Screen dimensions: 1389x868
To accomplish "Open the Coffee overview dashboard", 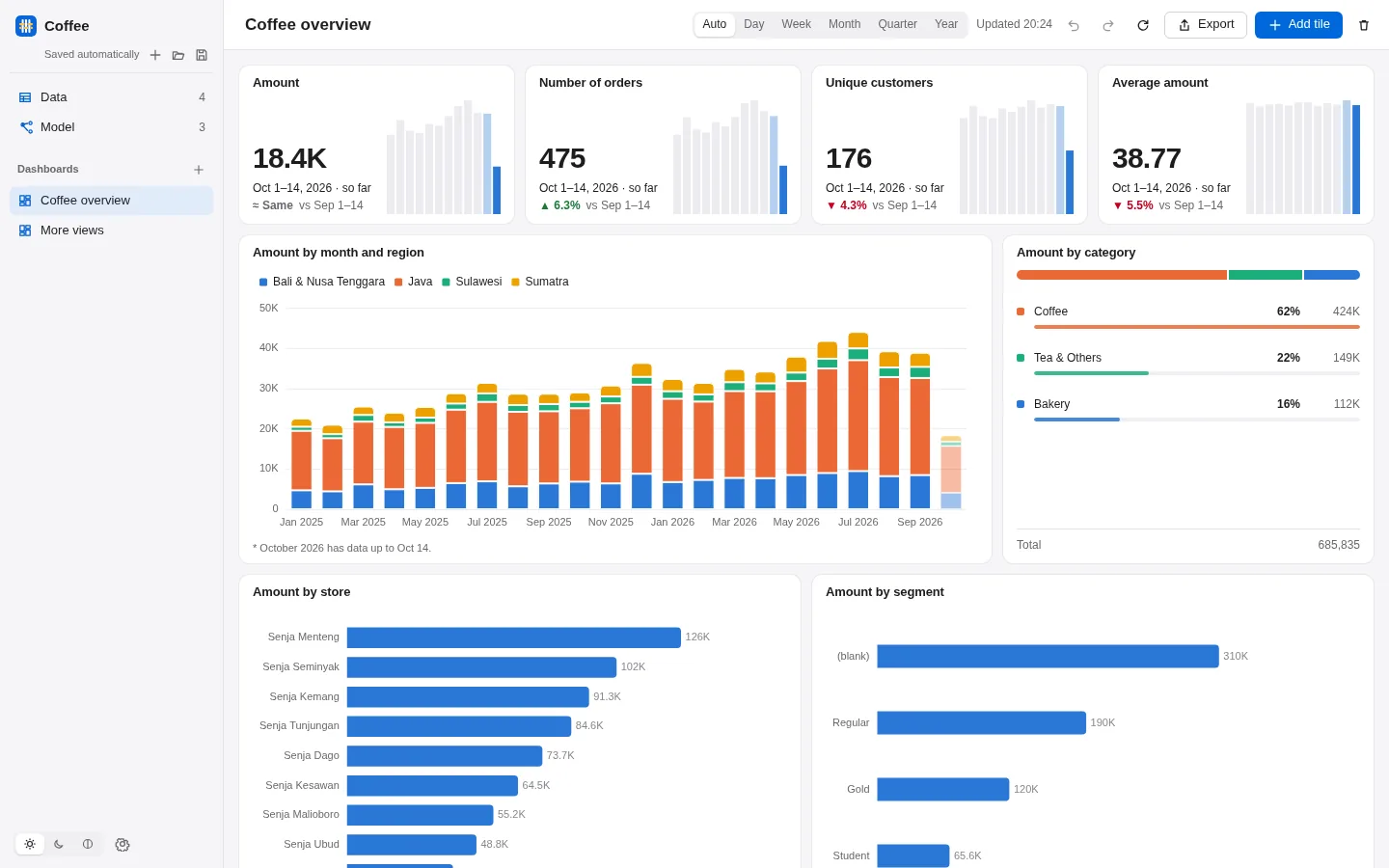I will [112, 201].
